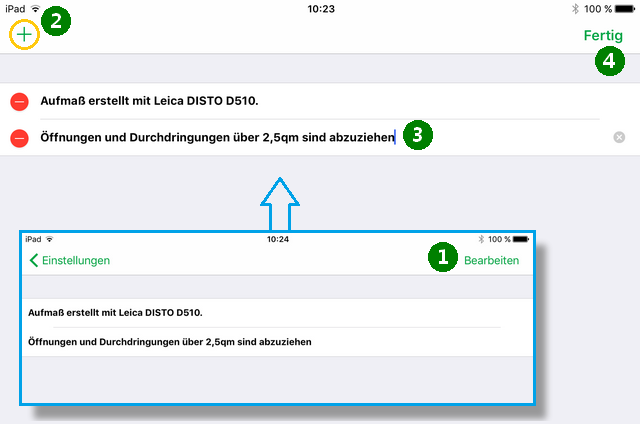Go back to Einstellungen
640x424 pixels.
[x=70, y=260]
